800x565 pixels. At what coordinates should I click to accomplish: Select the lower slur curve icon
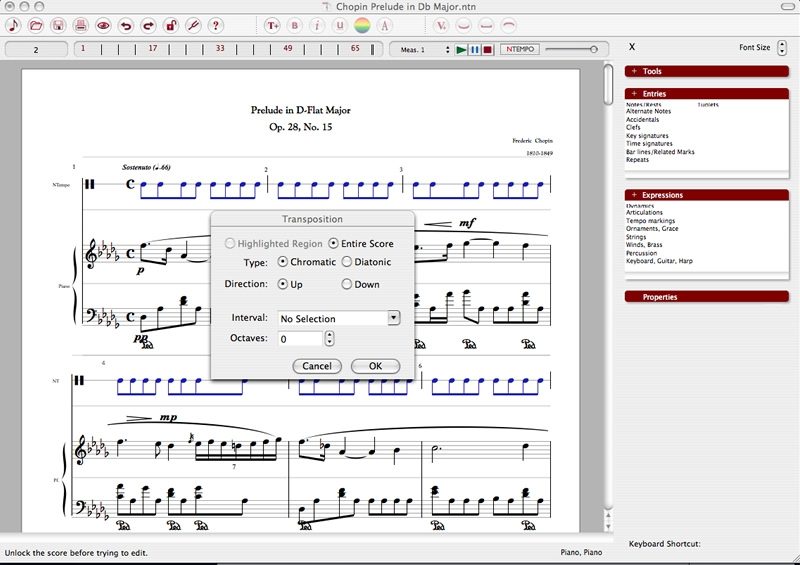(x=463, y=26)
